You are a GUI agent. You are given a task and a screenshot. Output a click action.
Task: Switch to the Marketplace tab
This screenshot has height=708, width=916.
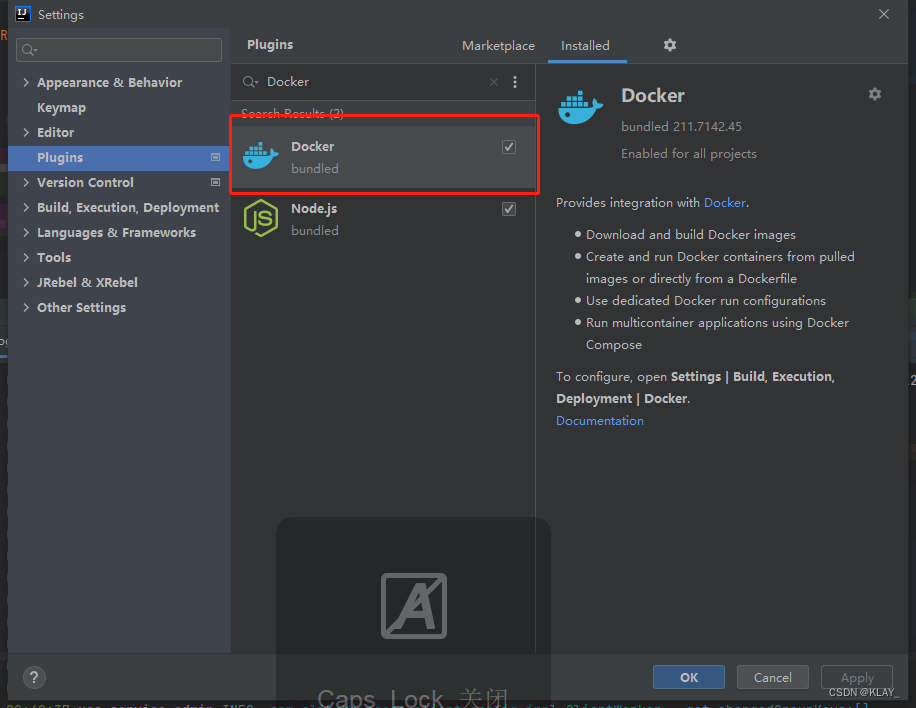pos(498,46)
